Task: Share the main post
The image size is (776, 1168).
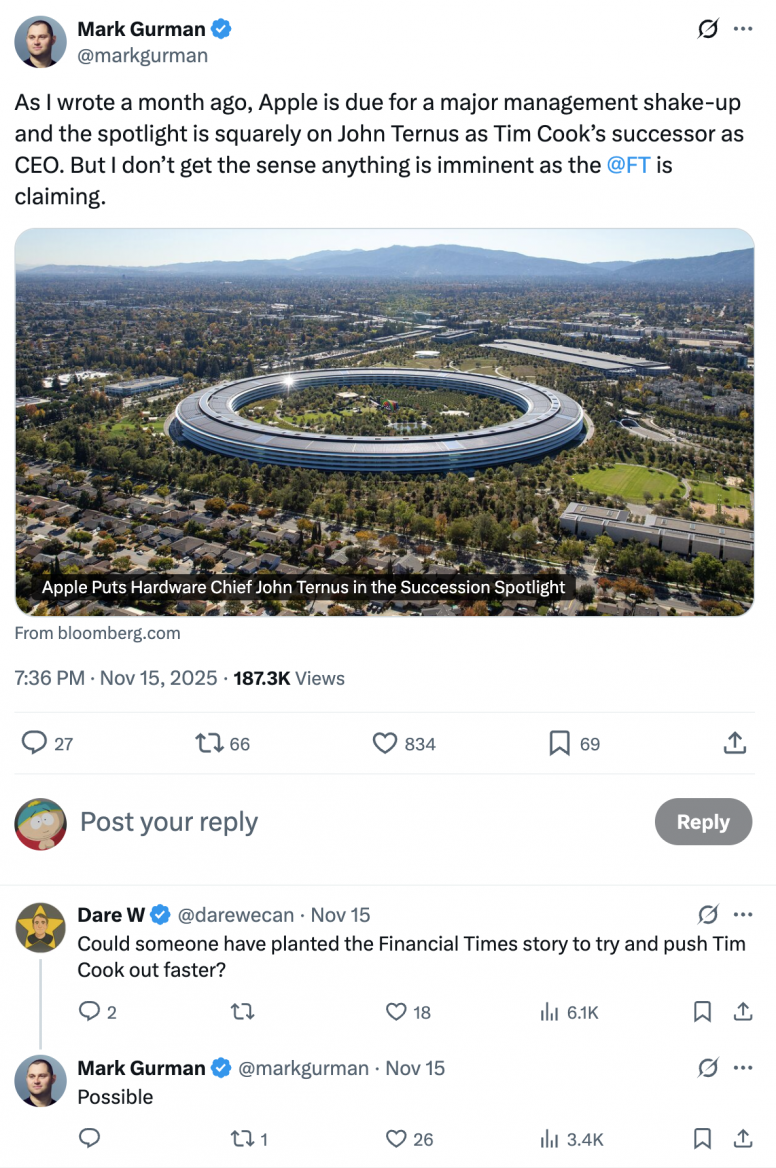Action: [x=734, y=743]
